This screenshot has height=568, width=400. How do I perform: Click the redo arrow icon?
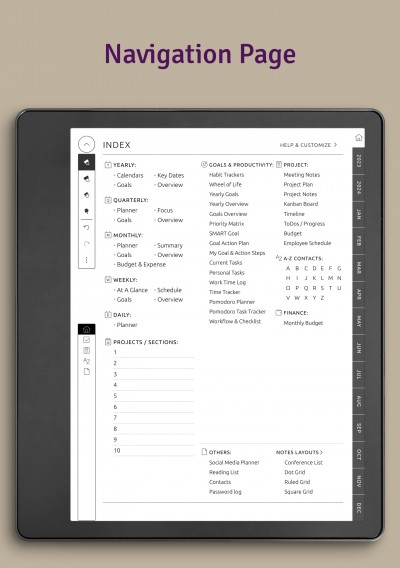pos(87,244)
